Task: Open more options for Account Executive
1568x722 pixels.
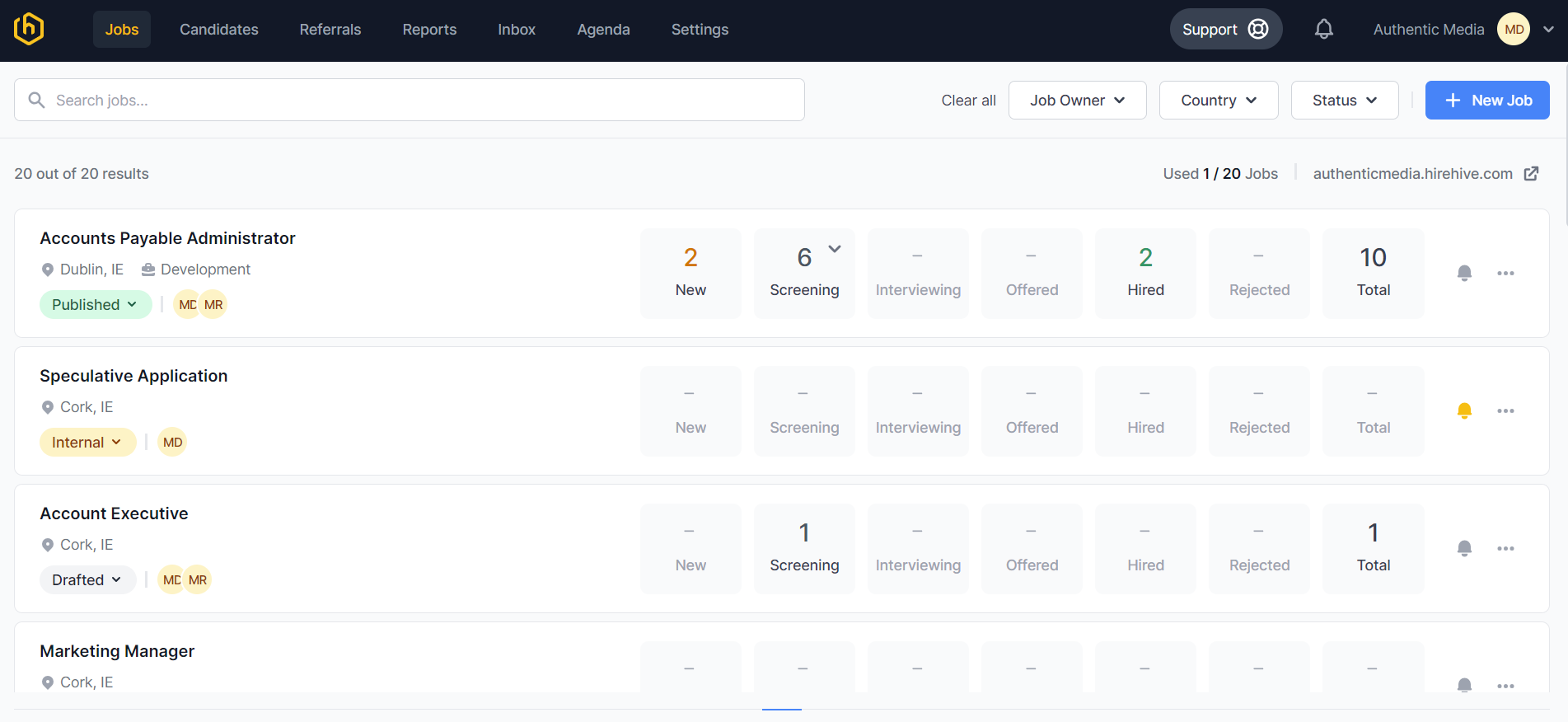Action: (x=1505, y=549)
